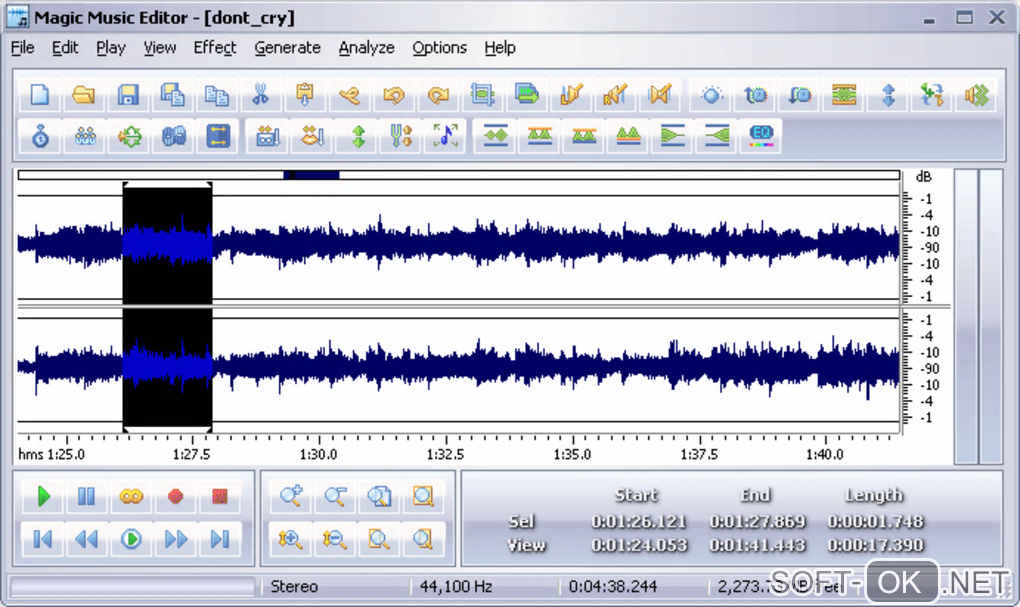Image resolution: width=1020 pixels, height=607 pixels.
Task: Click the Redo curved arrow icon
Action: coord(438,95)
